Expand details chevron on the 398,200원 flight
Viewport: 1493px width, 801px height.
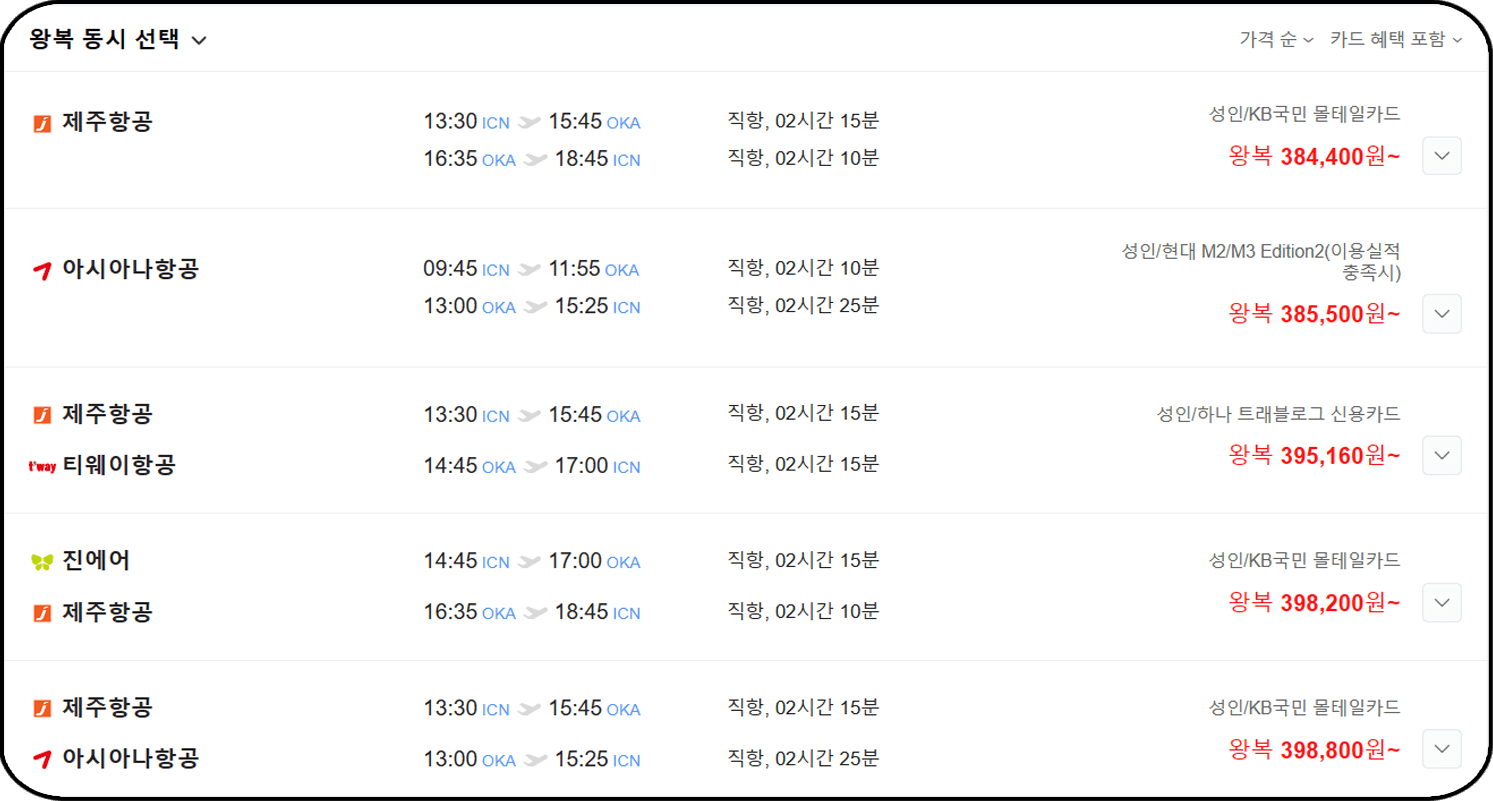[1441, 602]
